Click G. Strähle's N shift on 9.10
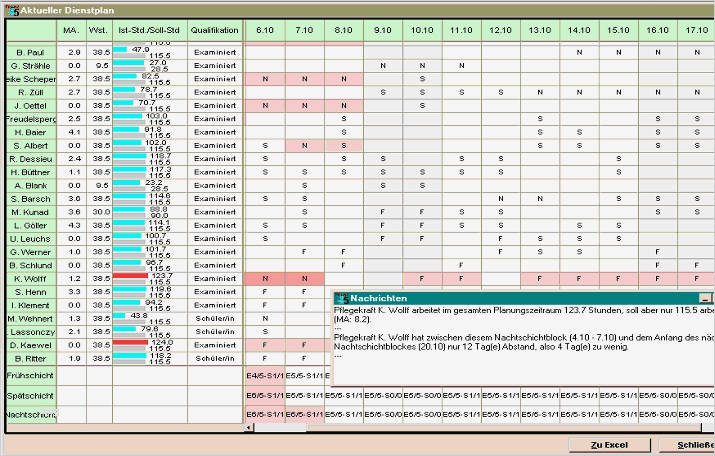 tap(383, 66)
